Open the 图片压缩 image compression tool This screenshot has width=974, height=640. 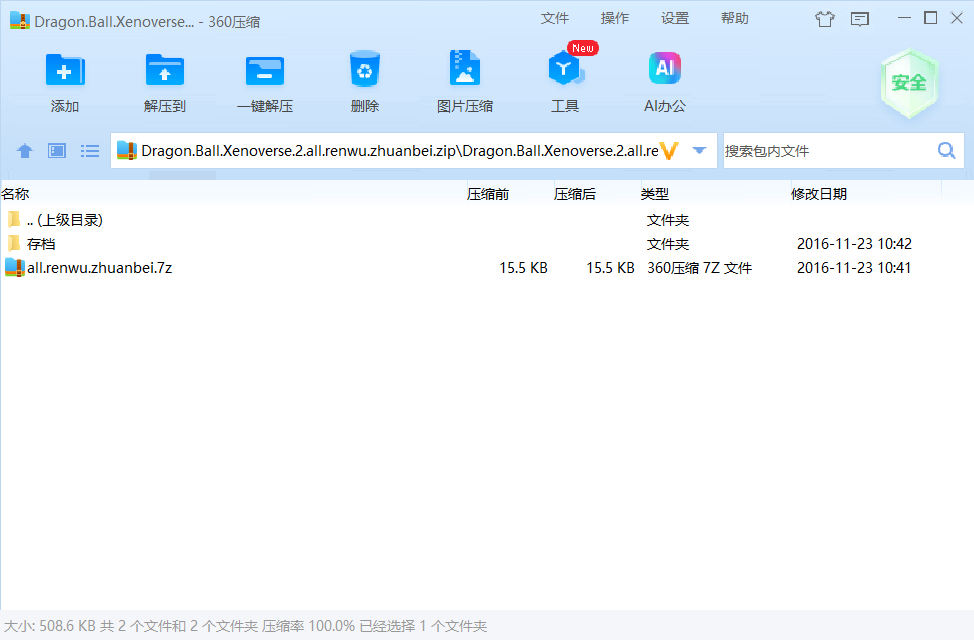point(465,68)
